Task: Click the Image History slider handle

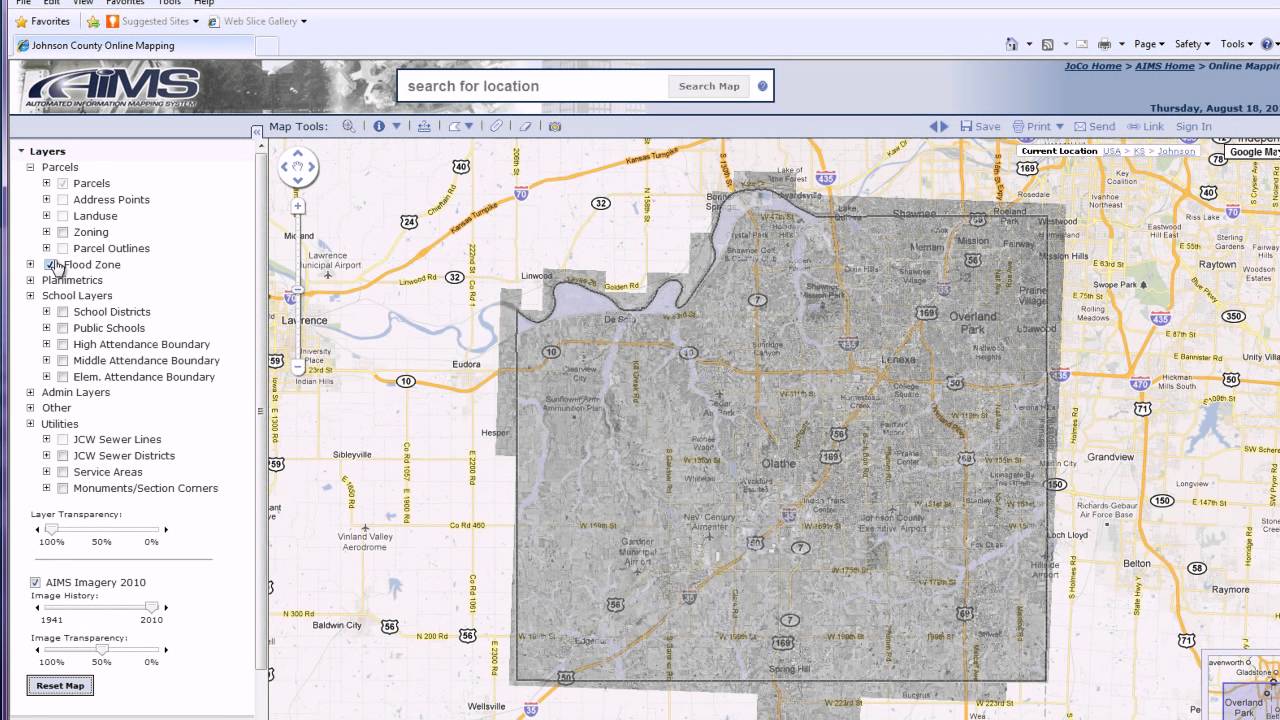Action: (x=151, y=607)
